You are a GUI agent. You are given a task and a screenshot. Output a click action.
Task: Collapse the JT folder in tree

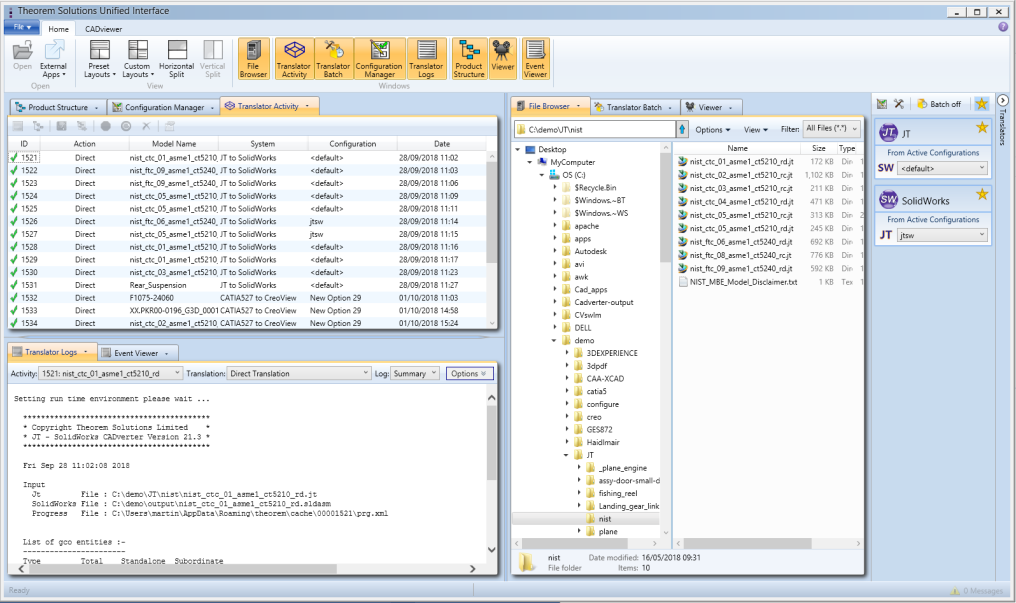point(566,455)
